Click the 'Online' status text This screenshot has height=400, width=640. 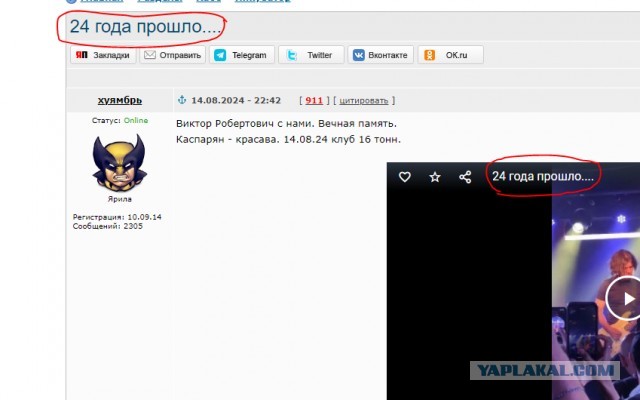coord(136,120)
